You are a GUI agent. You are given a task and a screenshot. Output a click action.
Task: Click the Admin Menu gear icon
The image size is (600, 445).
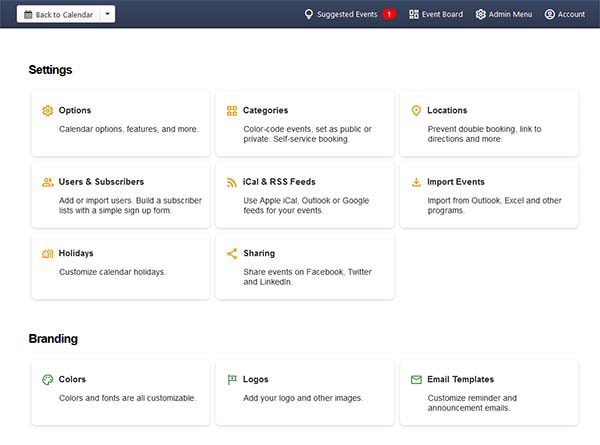tap(480, 15)
